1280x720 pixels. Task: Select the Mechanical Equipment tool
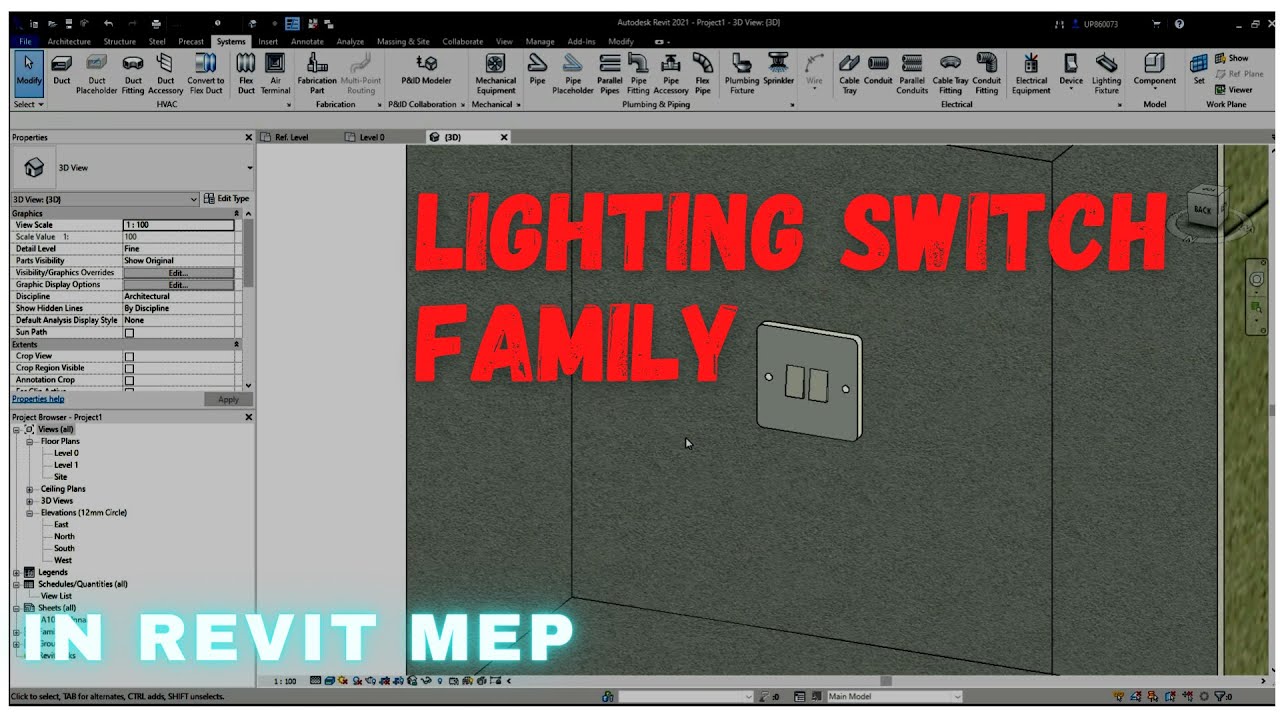[x=495, y=73]
